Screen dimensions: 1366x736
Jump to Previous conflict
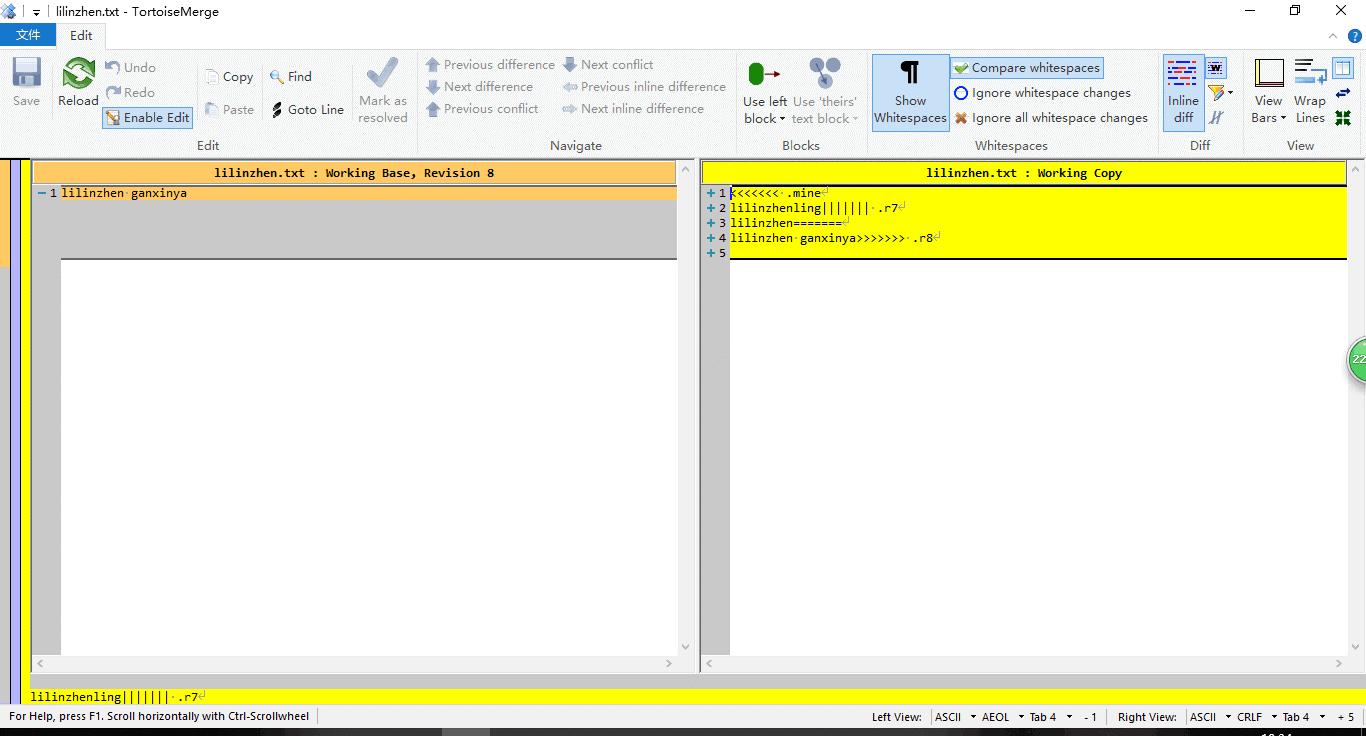click(x=482, y=109)
